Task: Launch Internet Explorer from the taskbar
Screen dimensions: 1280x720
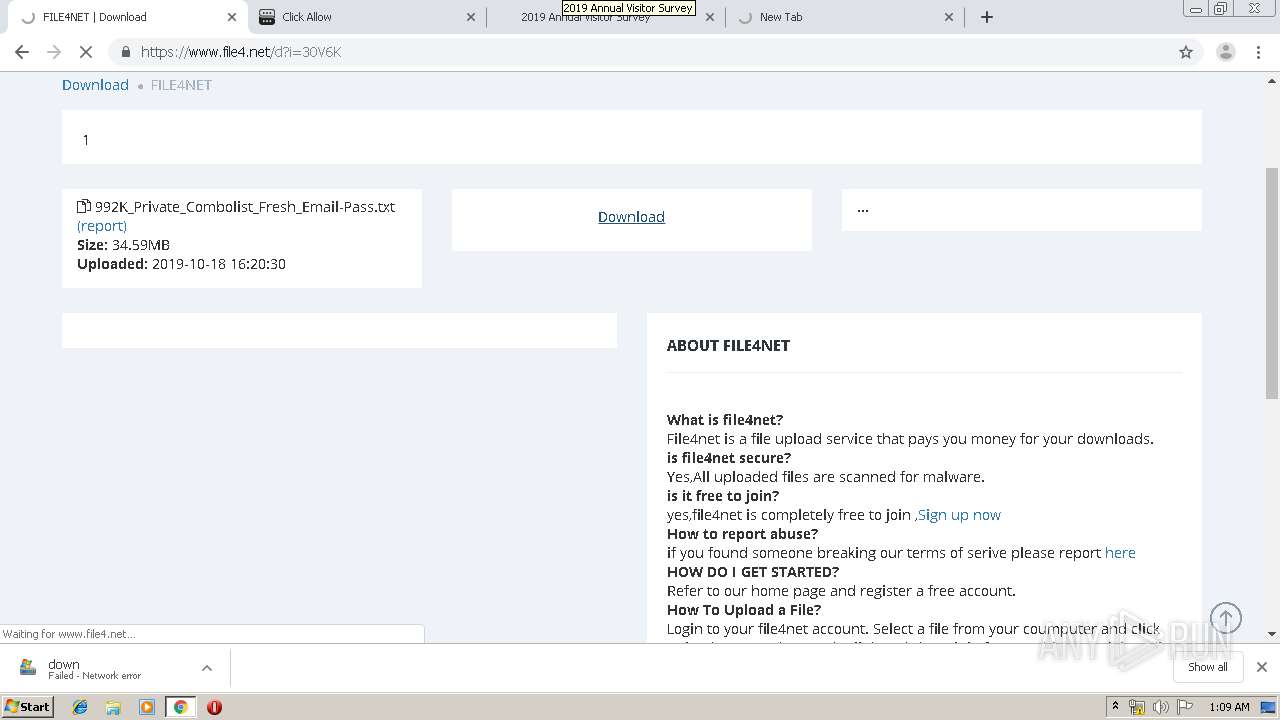Action: click(80, 707)
